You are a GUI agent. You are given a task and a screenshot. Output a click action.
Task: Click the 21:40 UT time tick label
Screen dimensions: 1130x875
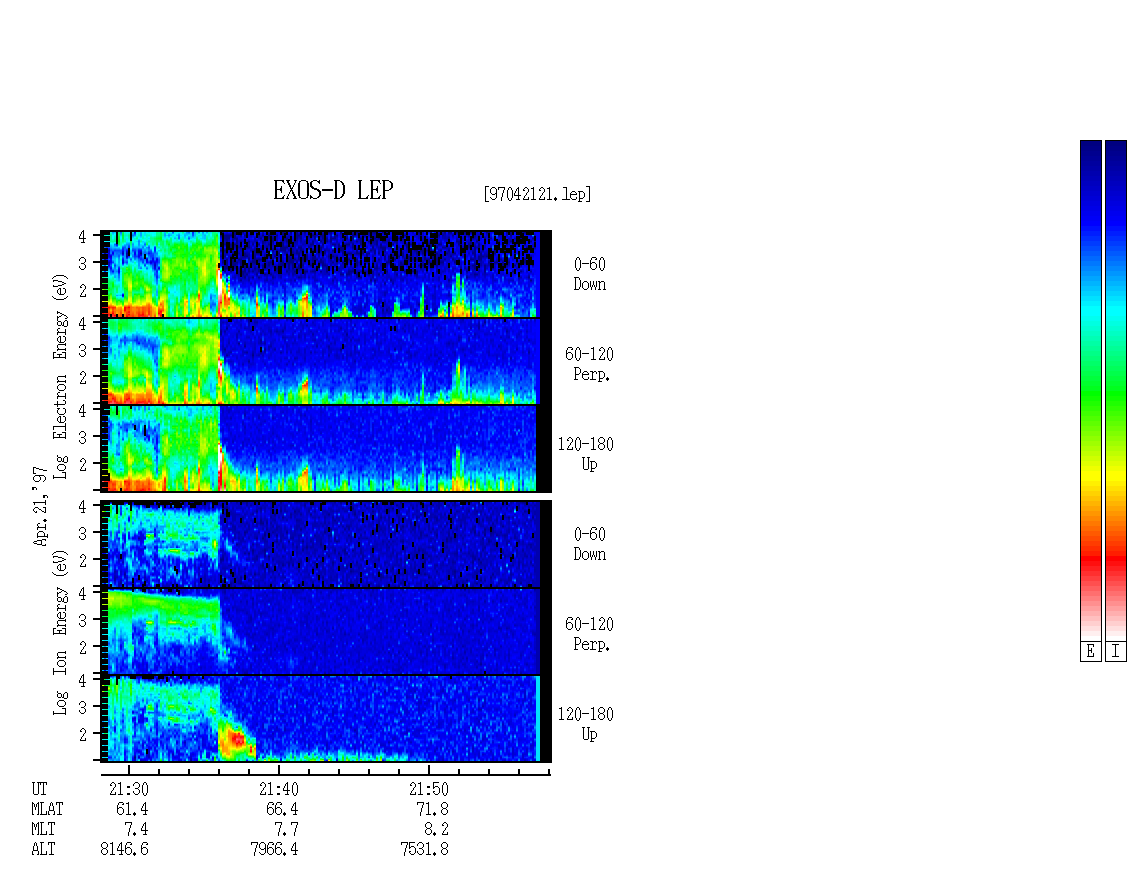pyautogui.click(x=279, y=789)
